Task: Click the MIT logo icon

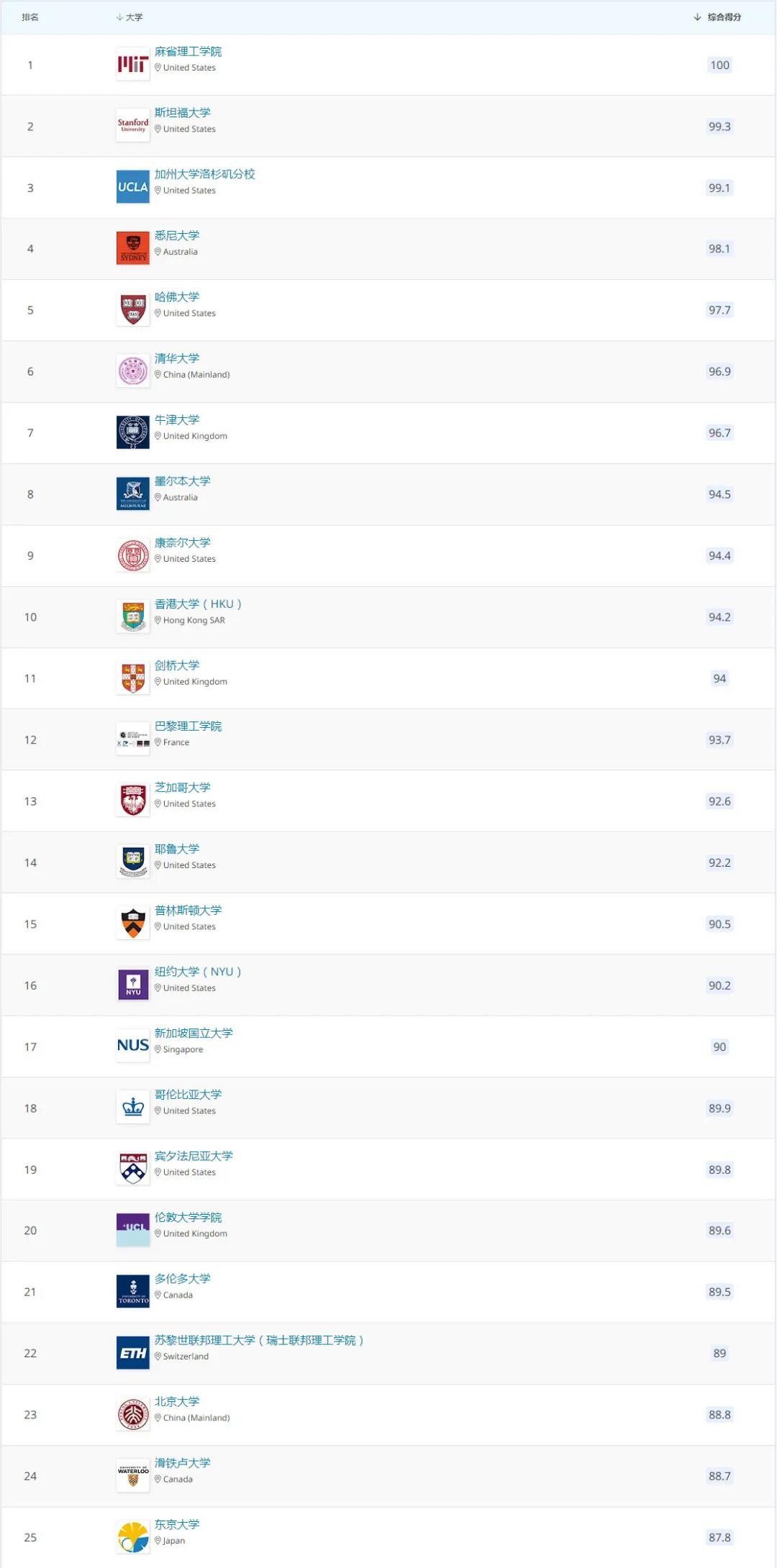Action: point(132,65)
